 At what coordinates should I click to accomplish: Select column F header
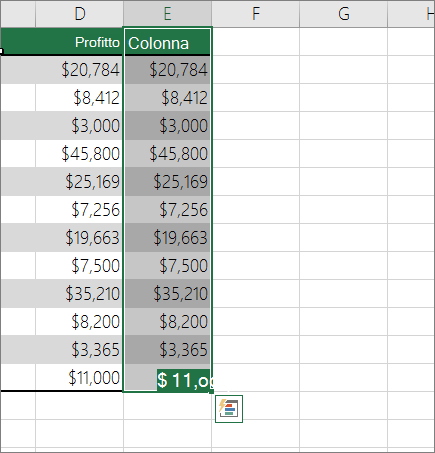pos(256,14)
